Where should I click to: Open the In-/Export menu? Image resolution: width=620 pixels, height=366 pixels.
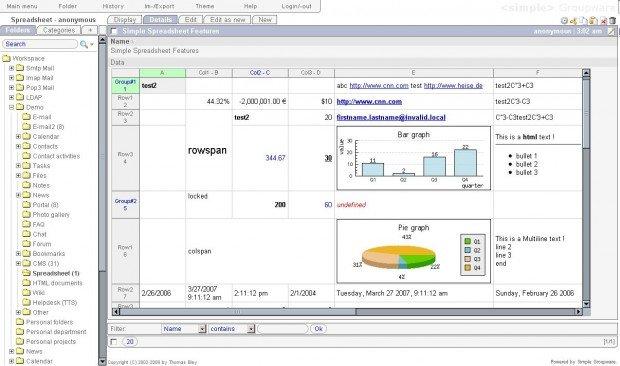tap(159, 6)
